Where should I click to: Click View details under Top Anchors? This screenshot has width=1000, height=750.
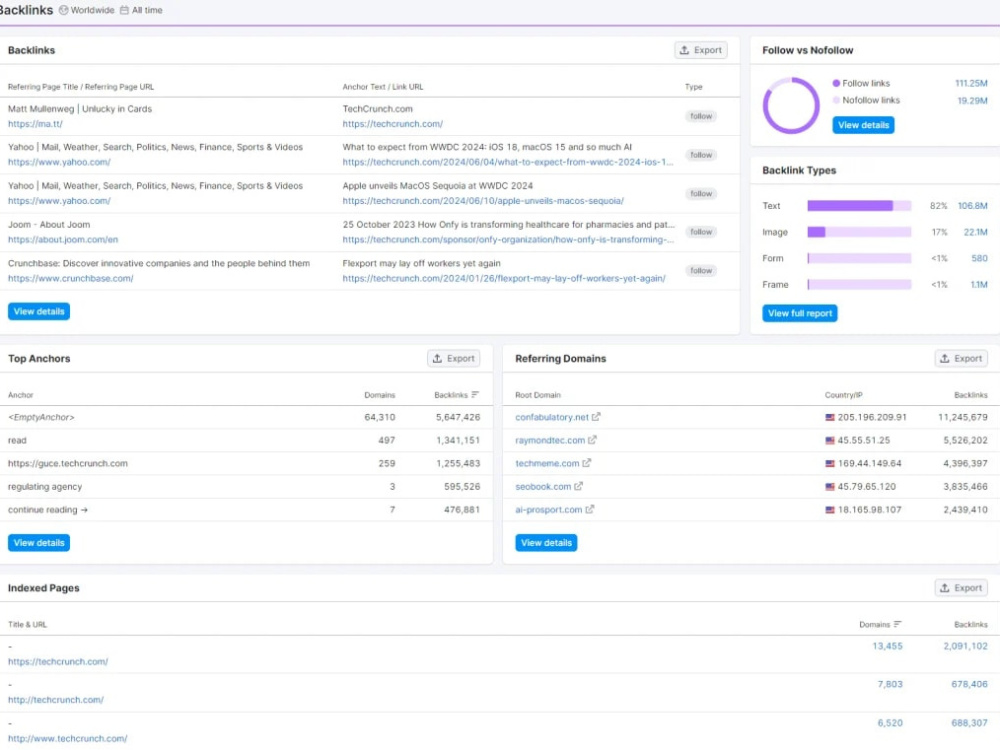click(x=39, y=543)
